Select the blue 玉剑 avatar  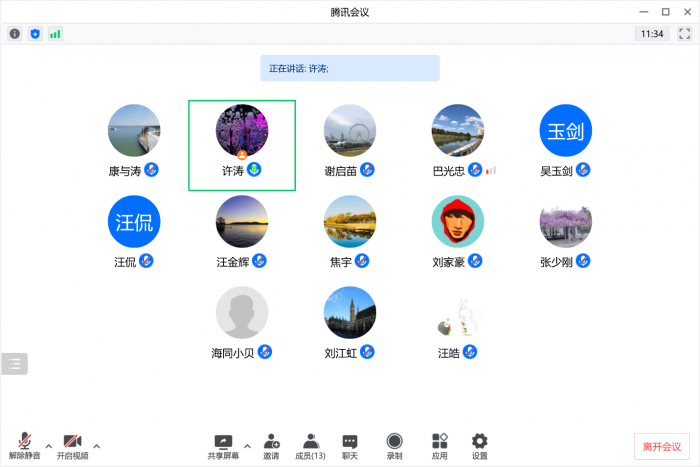[566, 130]
